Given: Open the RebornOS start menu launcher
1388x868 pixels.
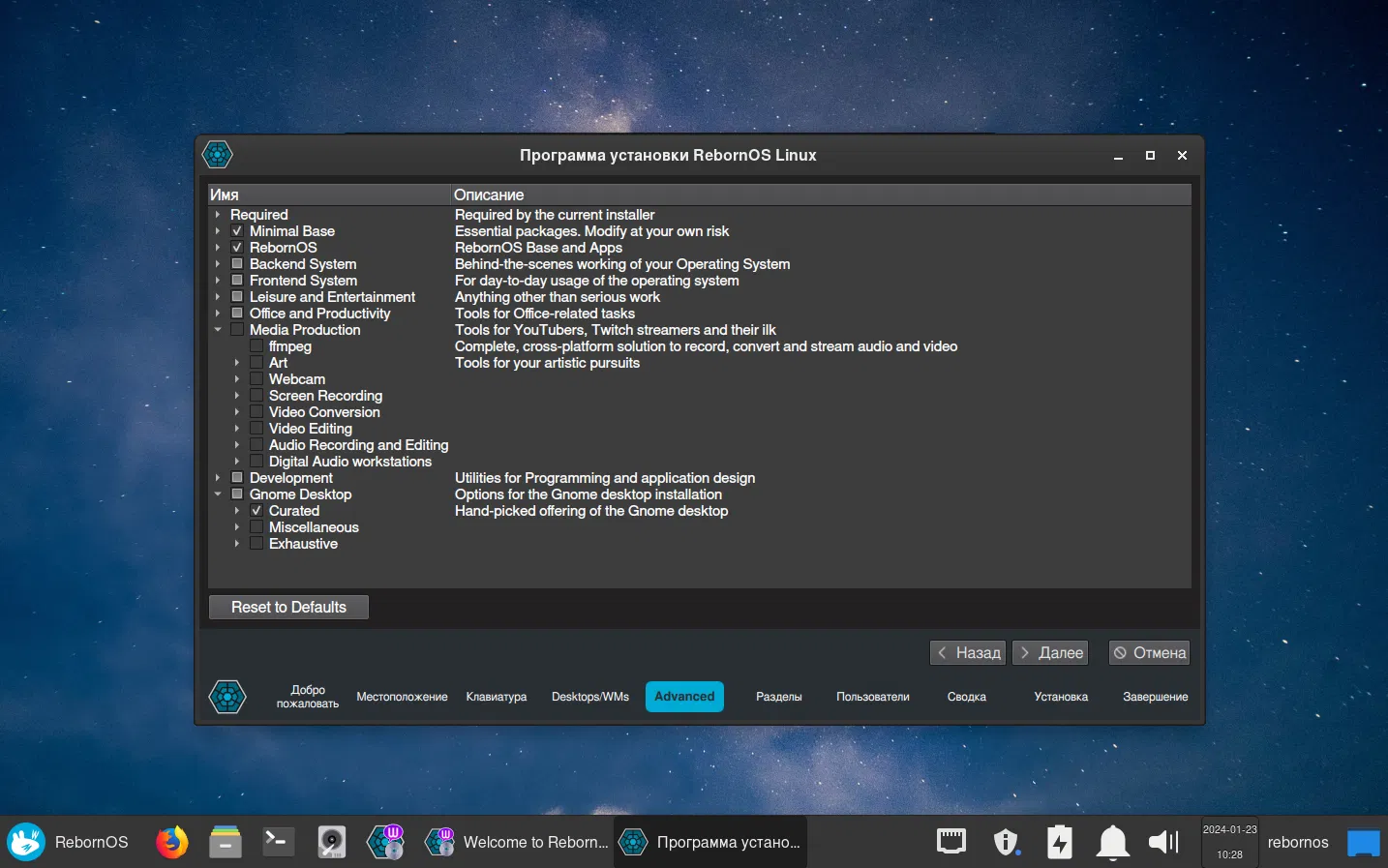Looking at the screenshot, I should (x=68, y=842).
